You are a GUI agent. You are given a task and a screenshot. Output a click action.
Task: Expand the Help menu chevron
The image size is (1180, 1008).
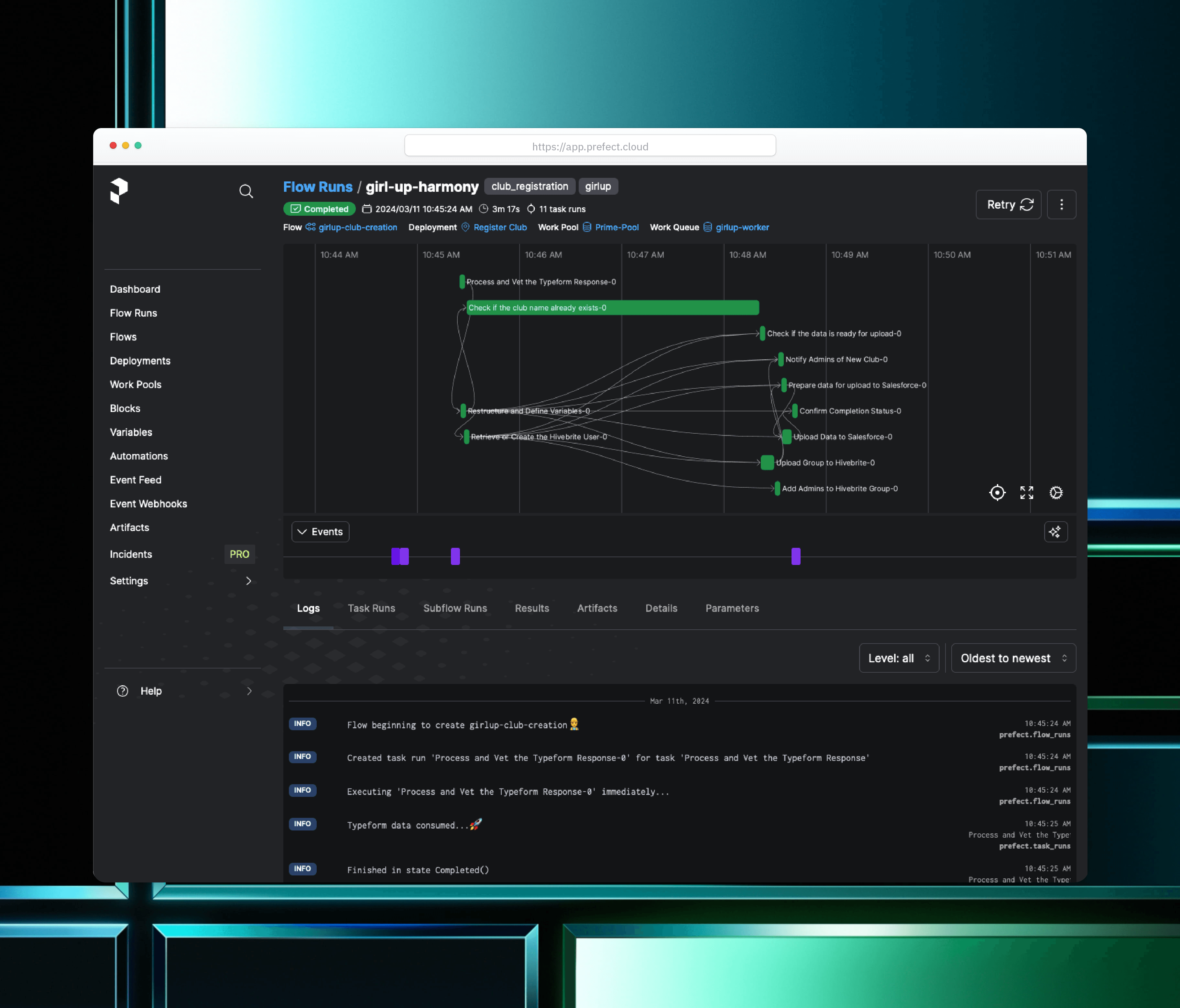point(249,691)
